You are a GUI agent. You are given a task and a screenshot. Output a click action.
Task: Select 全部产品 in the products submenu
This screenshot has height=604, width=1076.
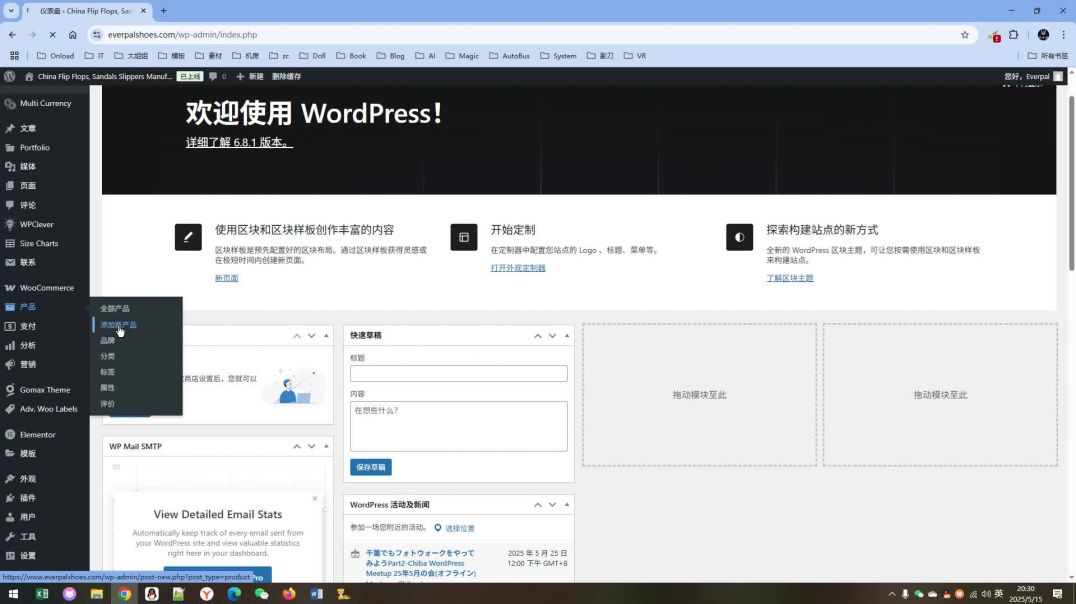[115, 309]
